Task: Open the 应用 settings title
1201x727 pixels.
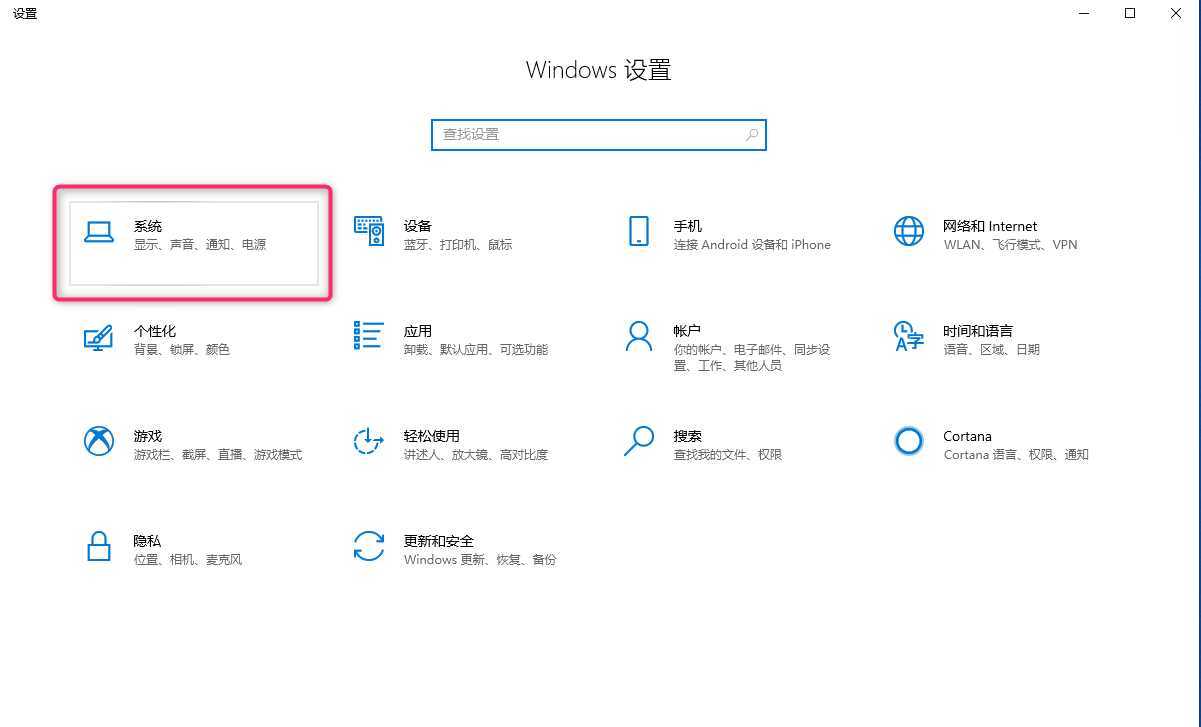Action: pos(418,331)
